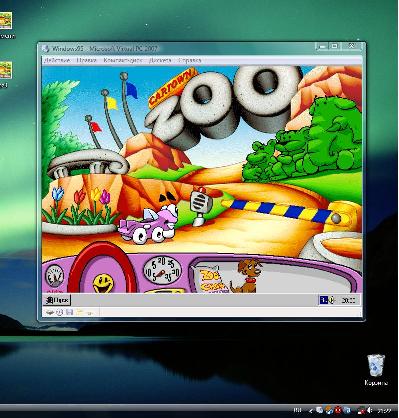
Task: Click the Windows 95 taskbar clock
Action: (x=349, y=300)
